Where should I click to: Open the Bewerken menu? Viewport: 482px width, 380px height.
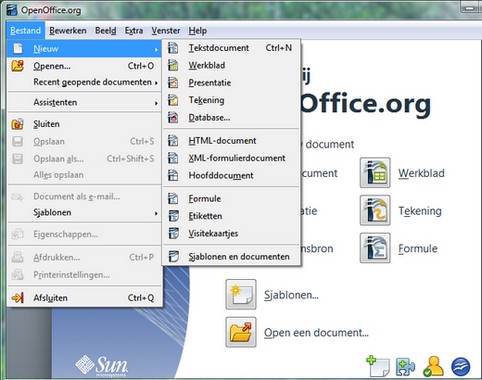(x=68, y=31)
